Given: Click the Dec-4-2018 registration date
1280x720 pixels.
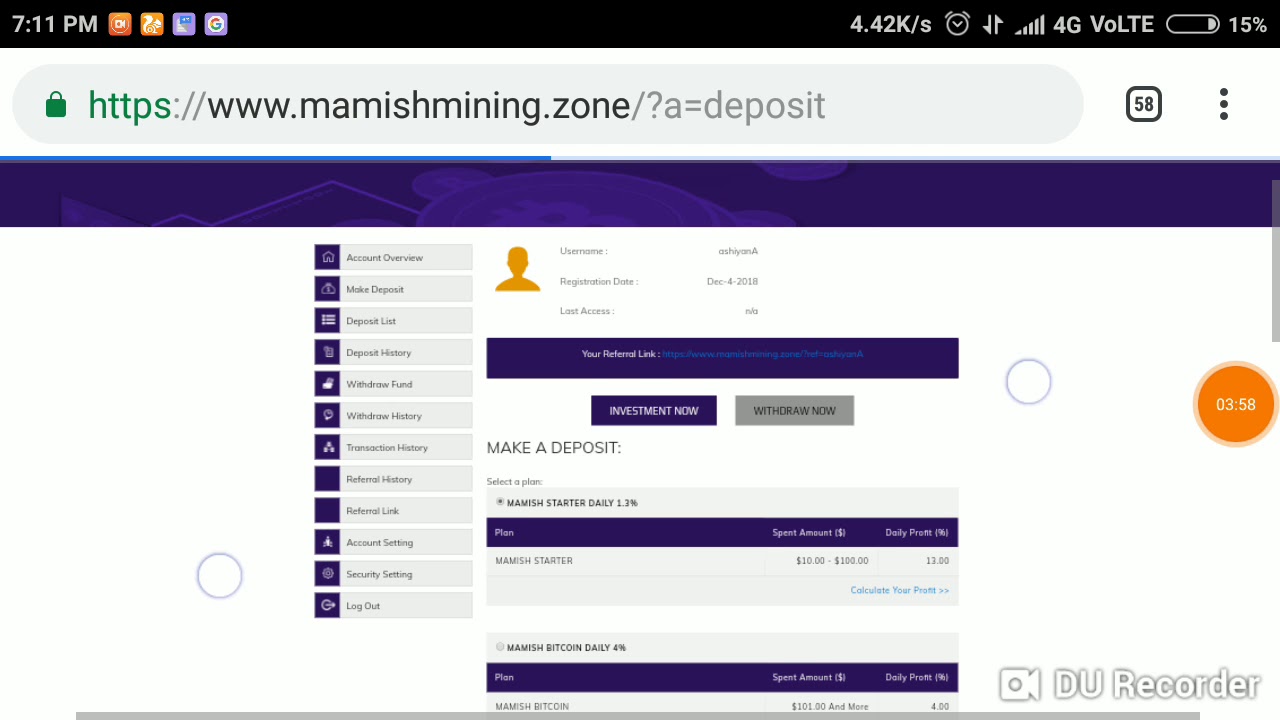Looking at the screenshot, I should 732,281.
